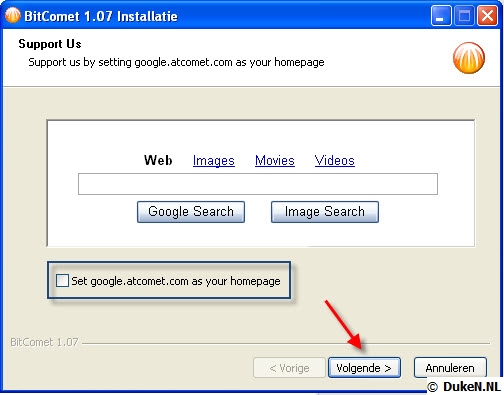Continue with the Volgende > button

click(364, 368)
